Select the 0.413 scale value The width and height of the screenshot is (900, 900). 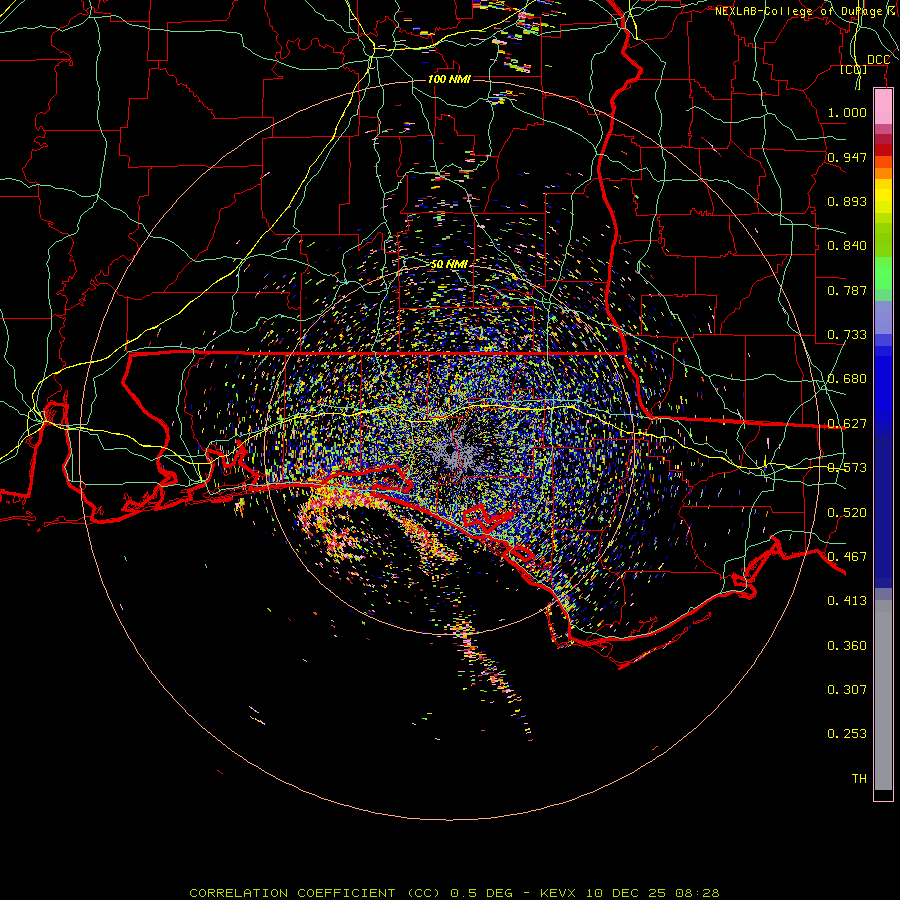coord(847,601)
